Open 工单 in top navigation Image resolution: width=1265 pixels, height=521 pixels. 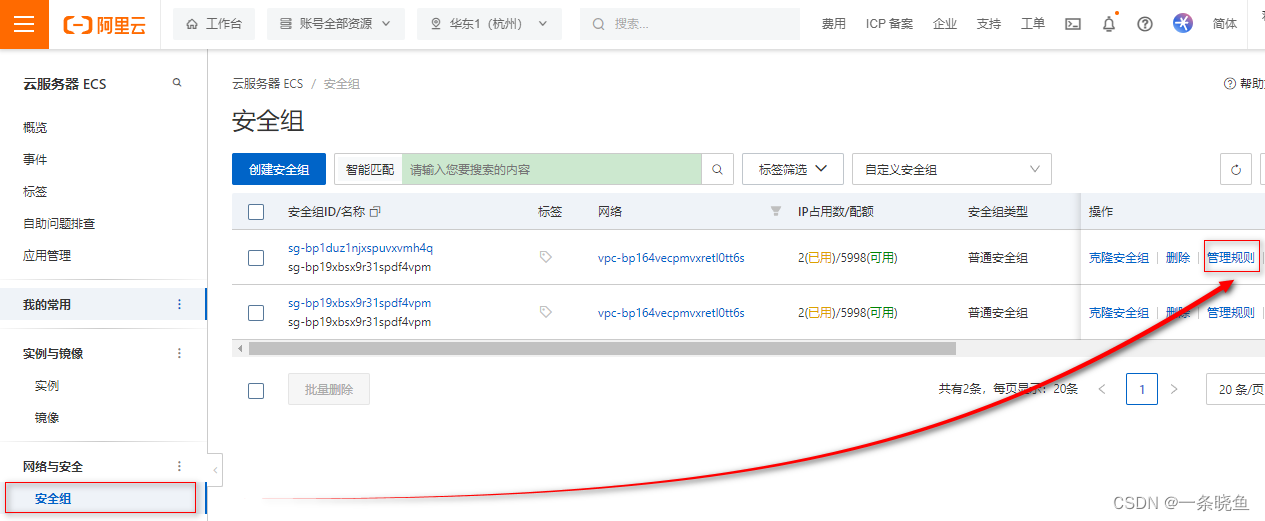pos(1033,24)
